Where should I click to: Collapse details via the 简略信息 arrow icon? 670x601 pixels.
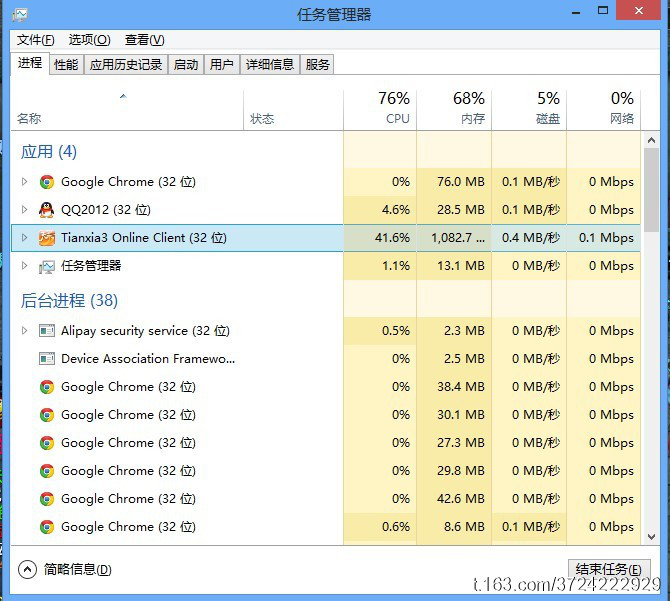pyautogui.click(x=27, y=569)
